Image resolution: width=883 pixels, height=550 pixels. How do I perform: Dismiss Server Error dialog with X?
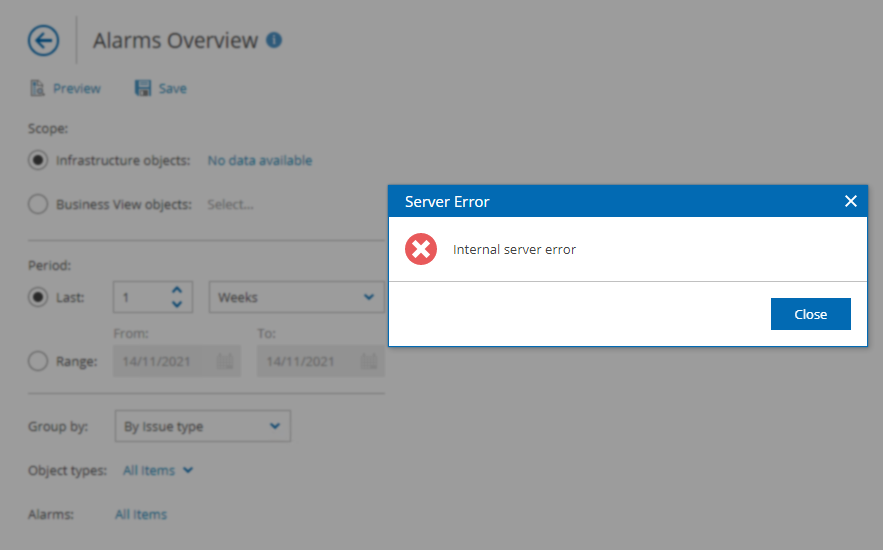[x=851, y=201]
